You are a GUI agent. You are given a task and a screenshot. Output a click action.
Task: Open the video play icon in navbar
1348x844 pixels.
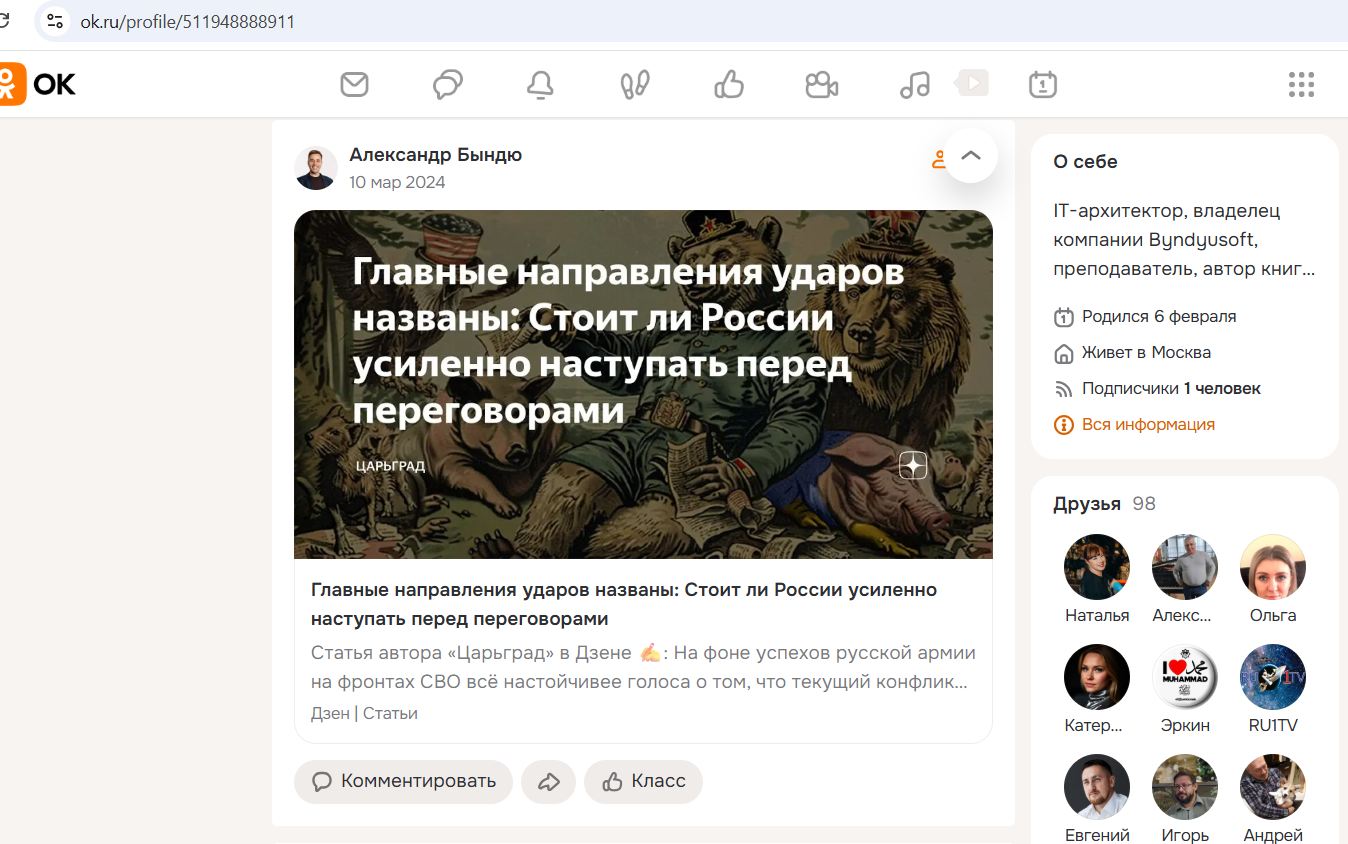click(x=972, y=82)
